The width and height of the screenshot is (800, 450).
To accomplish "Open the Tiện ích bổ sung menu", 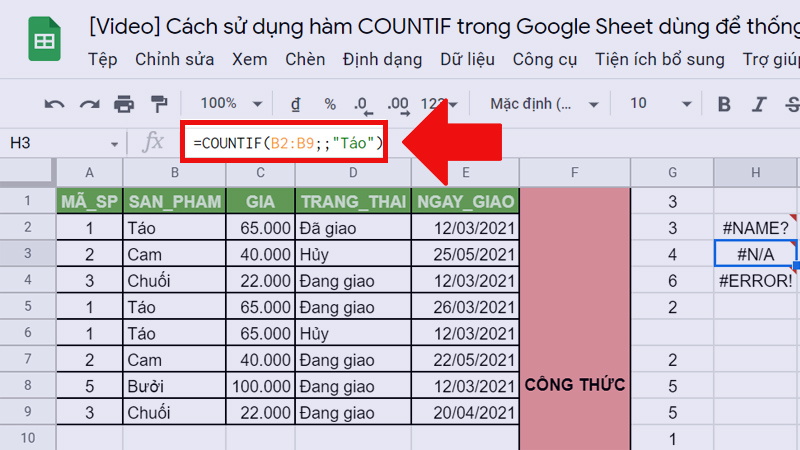I will point(659,60).
